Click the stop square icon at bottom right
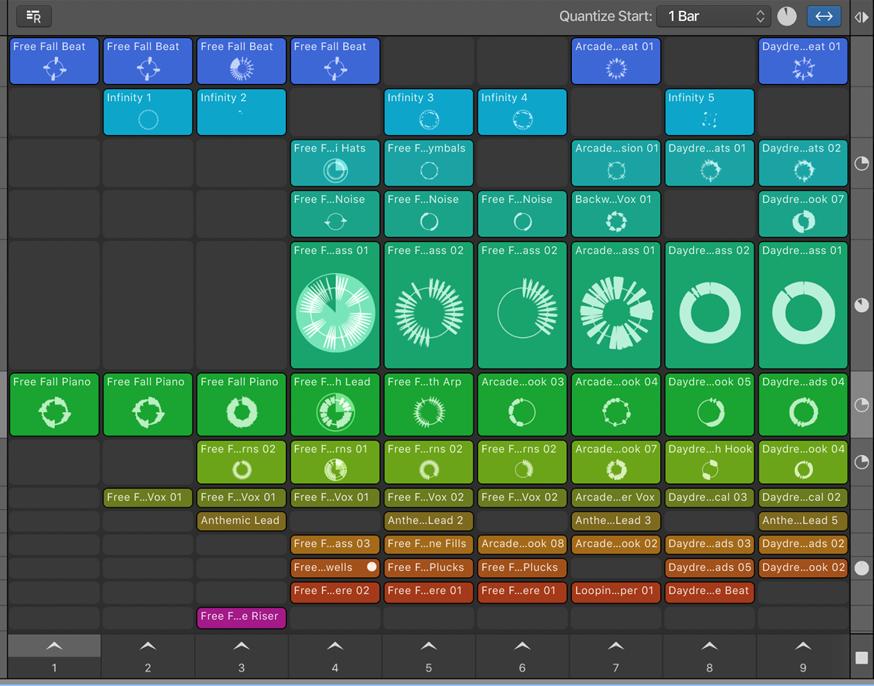 [862, 657]
